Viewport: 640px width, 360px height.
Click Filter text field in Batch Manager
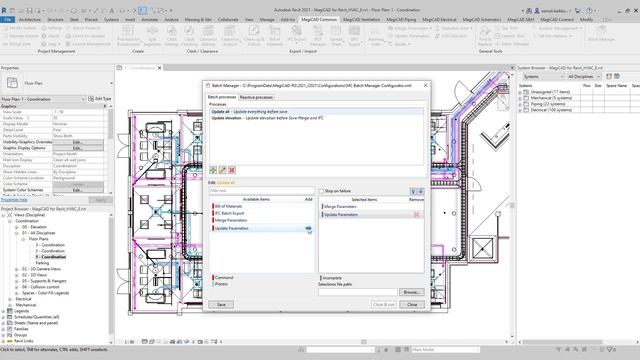click(262, 191)
